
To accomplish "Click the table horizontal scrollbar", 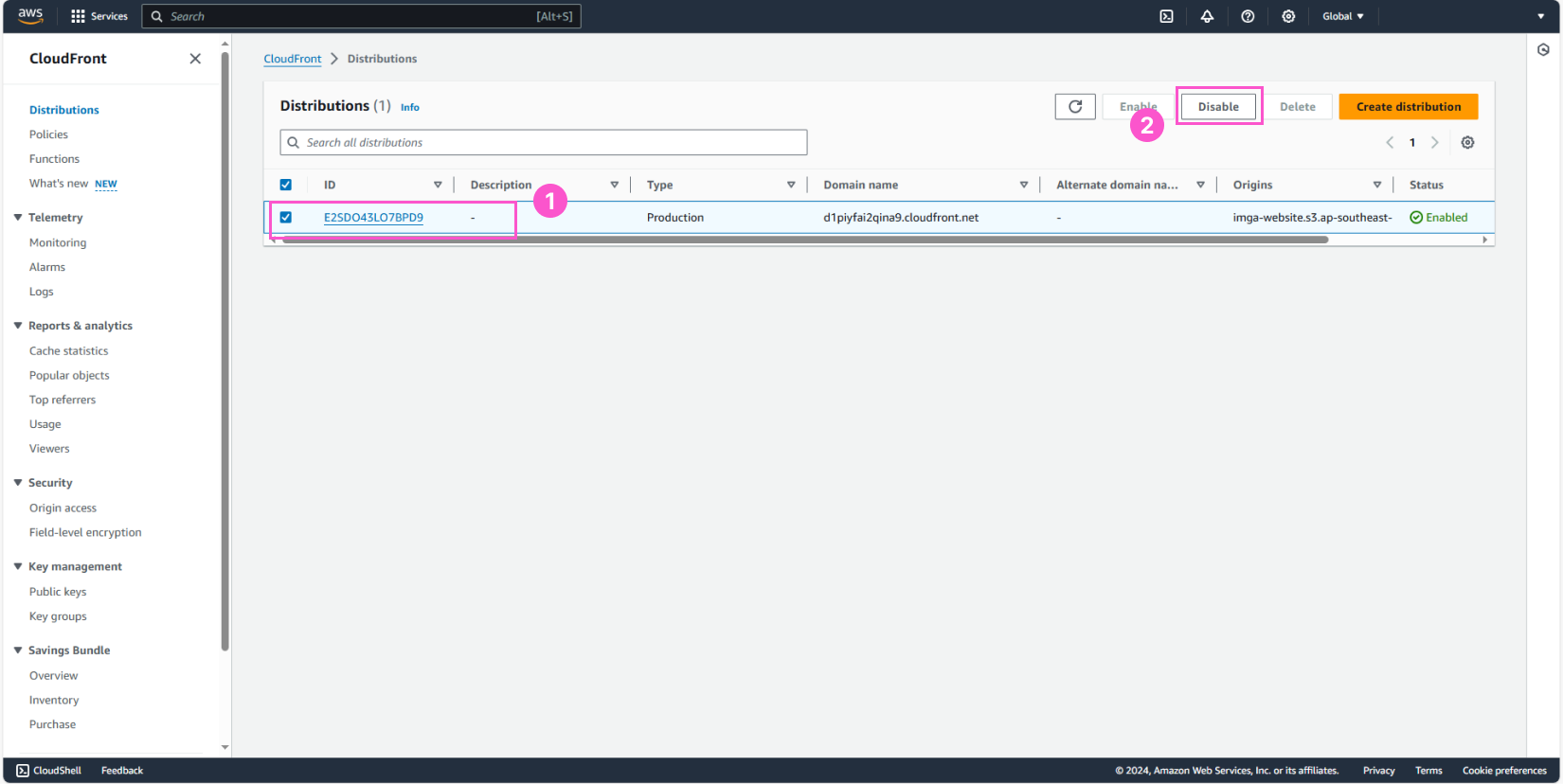I will pyautogui.click(x=805, y=240).
